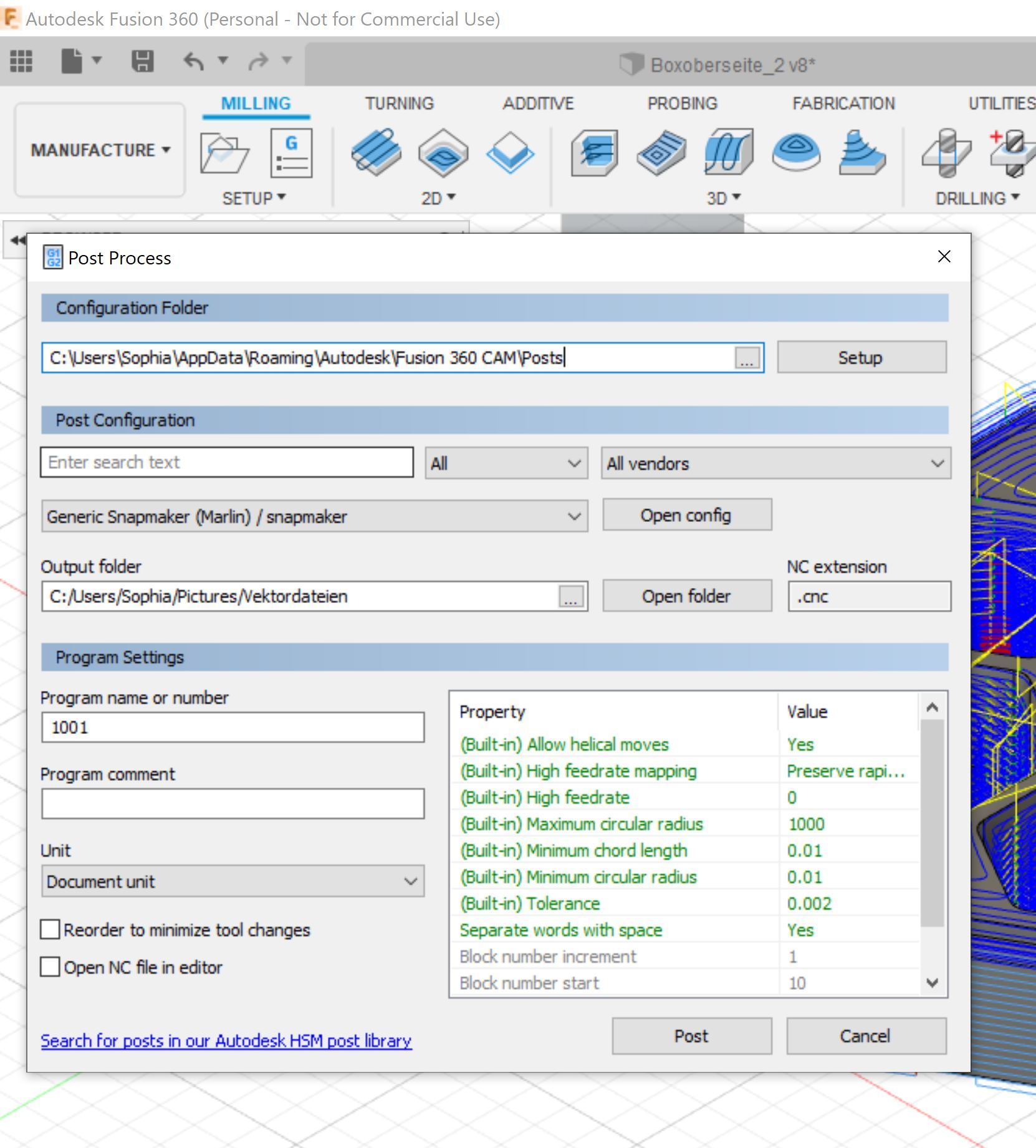Select the 'Allow helical moves' property row
The height and width of the screenshot is (1148, 1036).
pos(686,744)
